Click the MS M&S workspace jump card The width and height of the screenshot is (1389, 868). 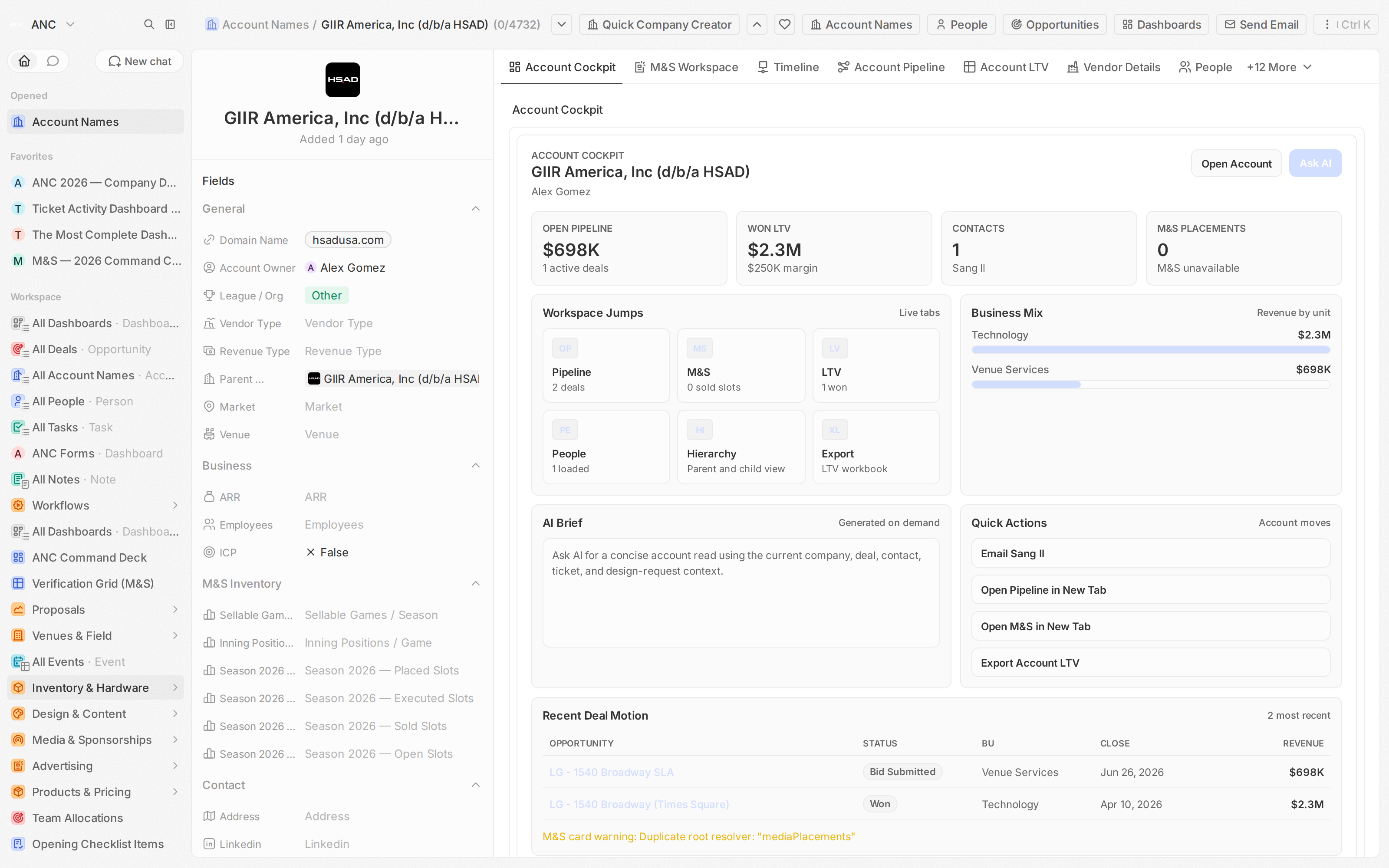point(741,365)
